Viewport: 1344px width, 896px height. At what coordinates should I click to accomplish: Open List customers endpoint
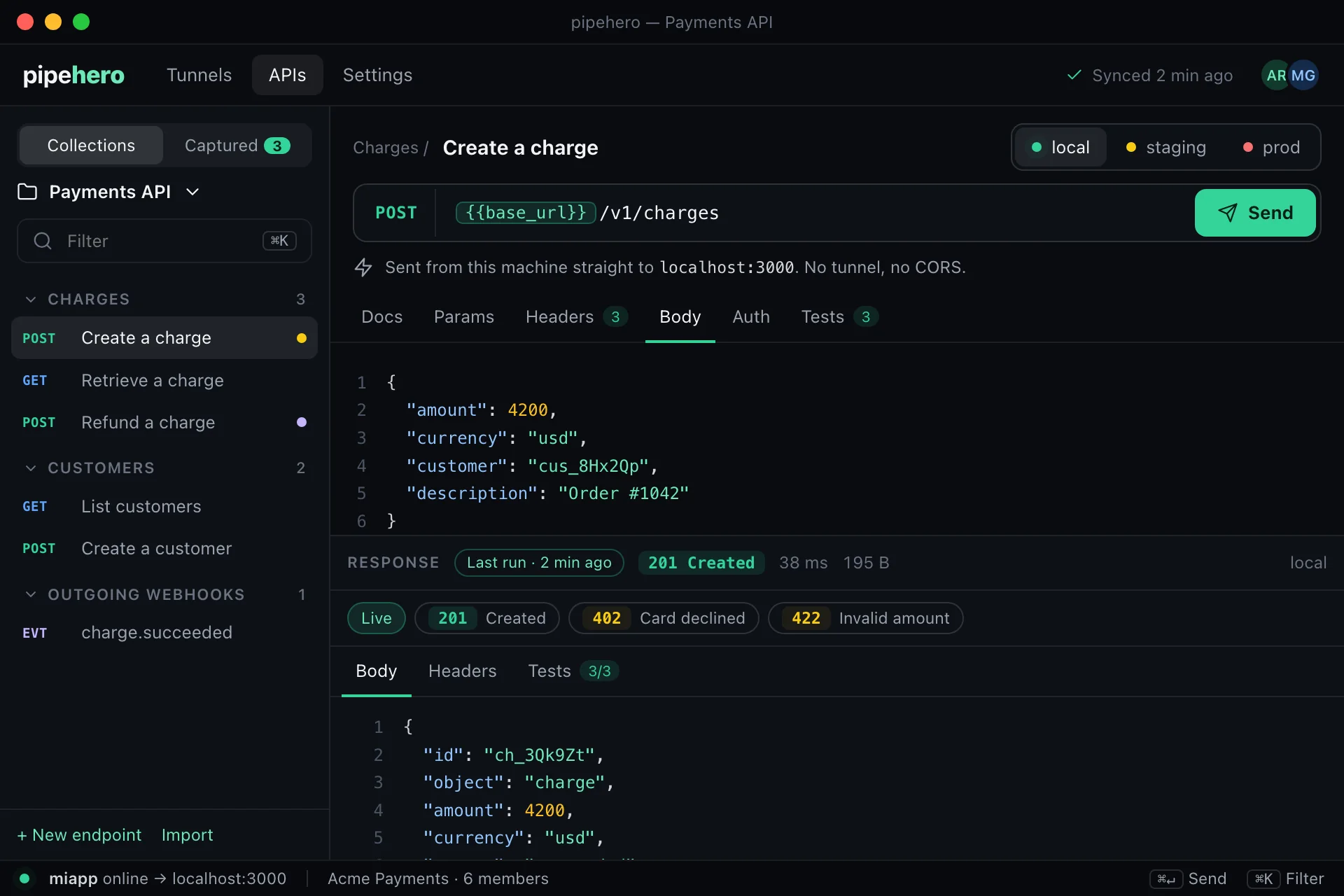(164, 506)
